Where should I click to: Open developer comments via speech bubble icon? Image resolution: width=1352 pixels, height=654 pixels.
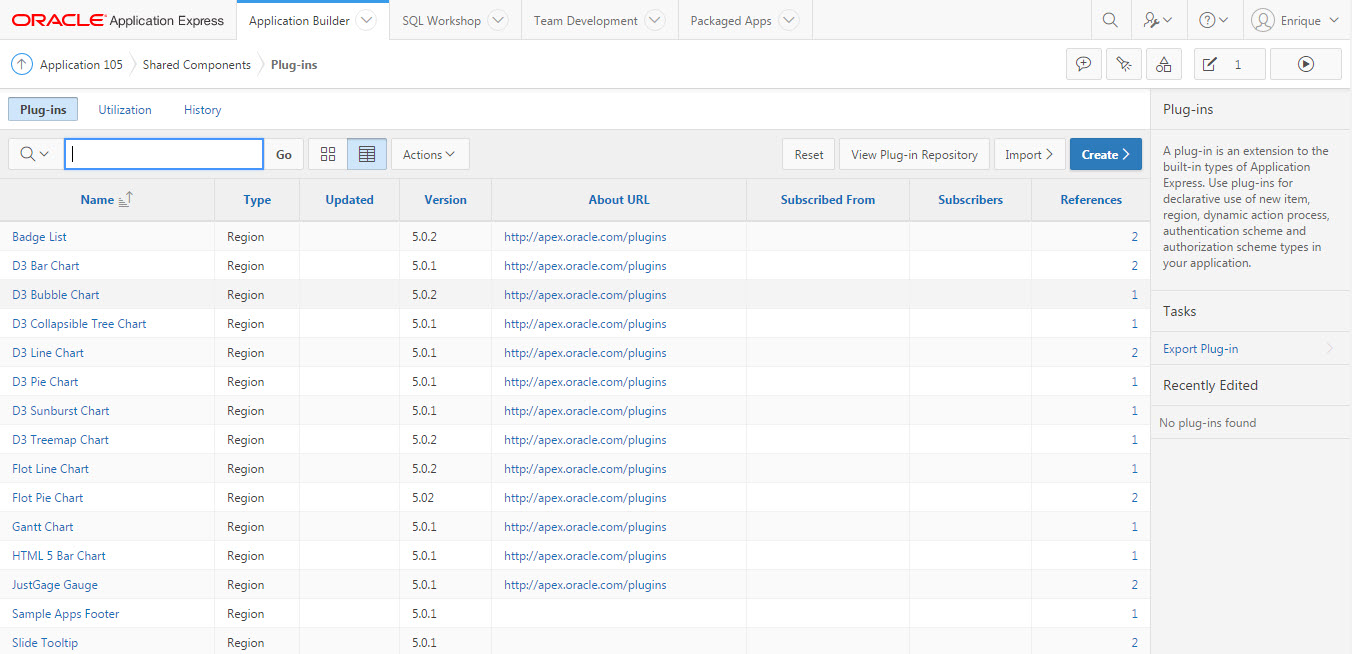1084,63
